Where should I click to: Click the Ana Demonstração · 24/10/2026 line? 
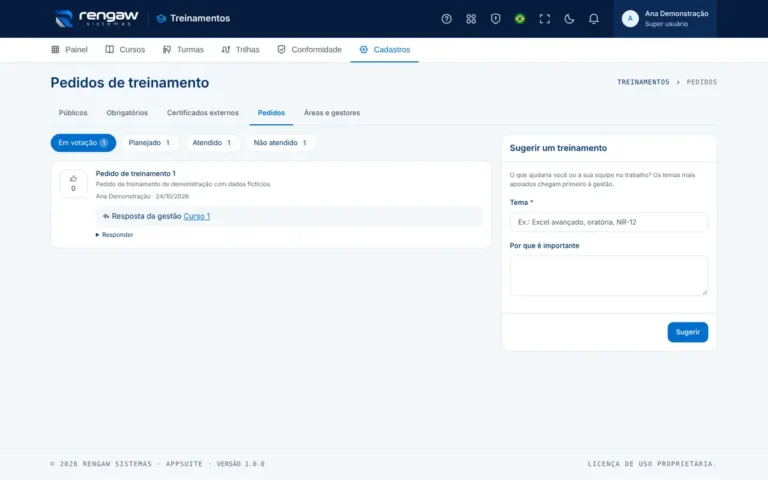pos(142,196)
